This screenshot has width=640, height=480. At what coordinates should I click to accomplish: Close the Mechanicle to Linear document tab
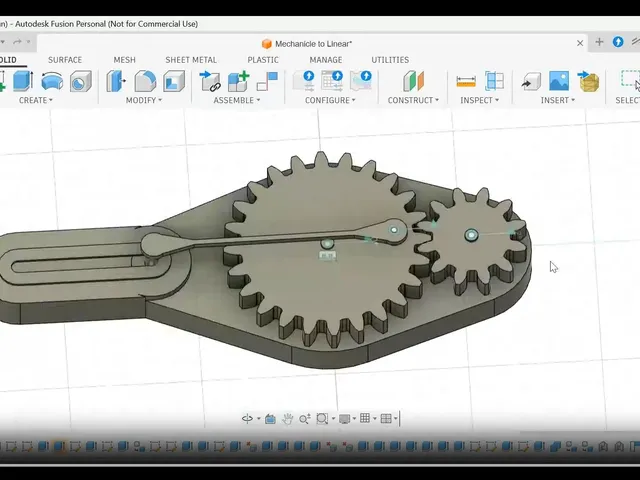[580, 43]
